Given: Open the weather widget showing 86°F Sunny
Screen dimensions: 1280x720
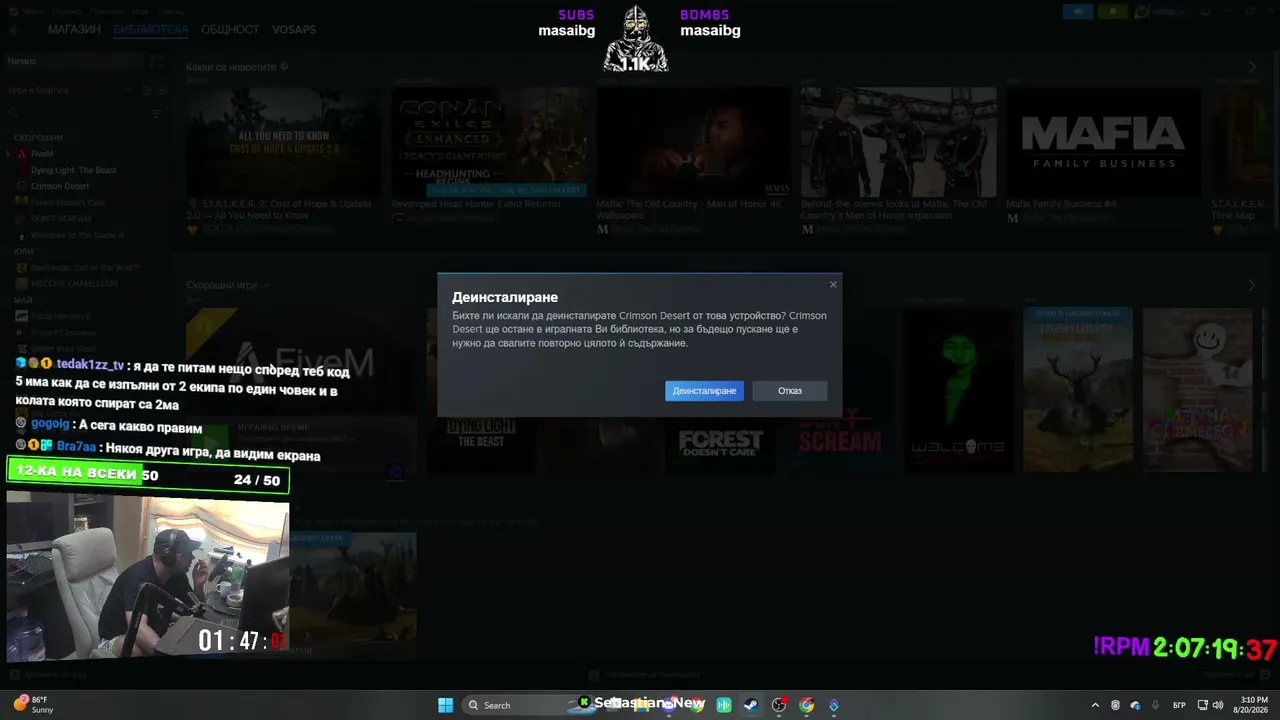Looking at the screenshot, I should pos(33,705).
